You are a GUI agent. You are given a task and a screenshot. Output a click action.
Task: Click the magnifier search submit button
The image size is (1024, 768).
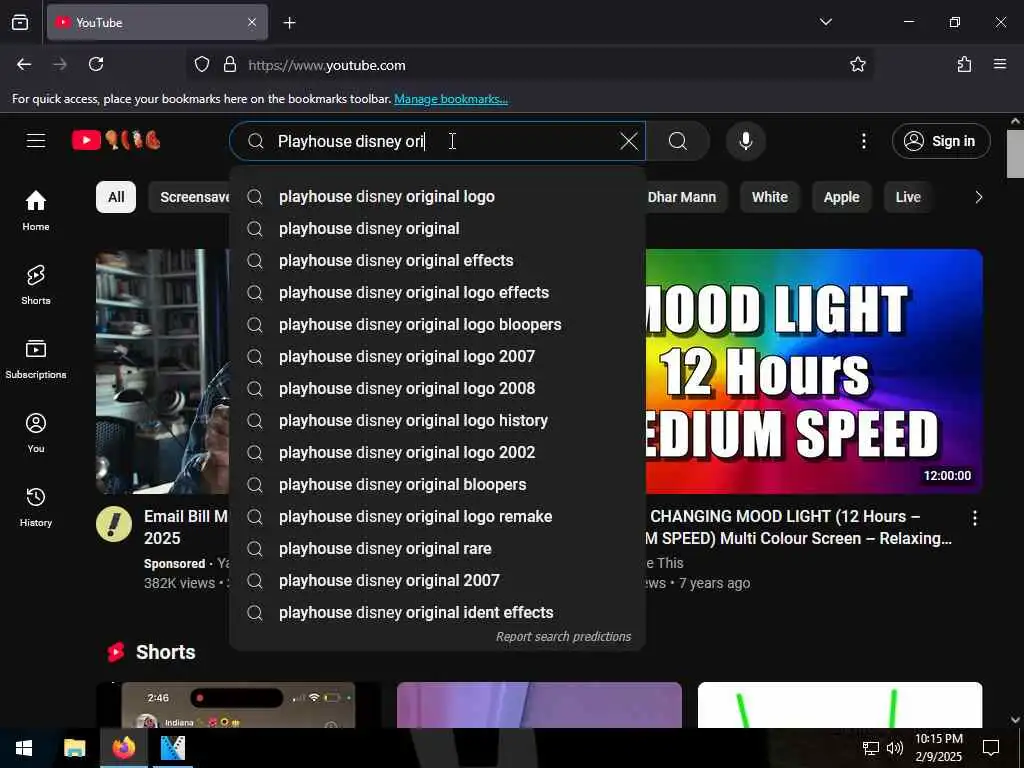pyautogui.click(x=678, y=141)
